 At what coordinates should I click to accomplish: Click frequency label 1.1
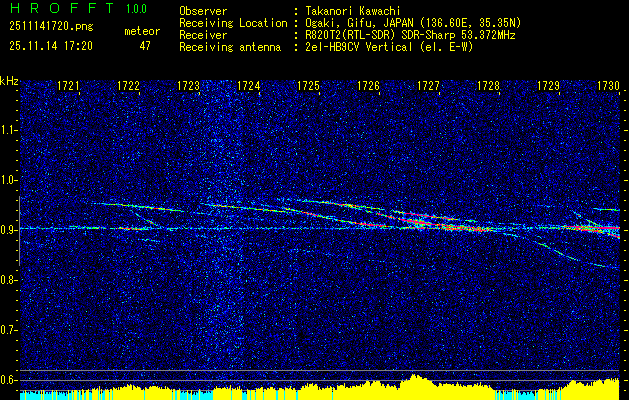8,130
